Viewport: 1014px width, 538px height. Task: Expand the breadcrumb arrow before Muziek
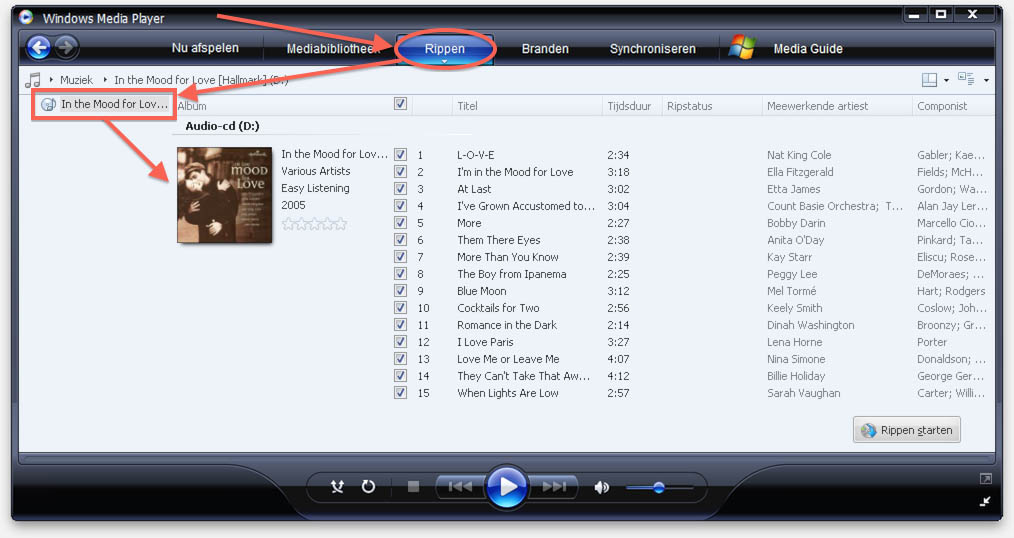tap(51, 80)
